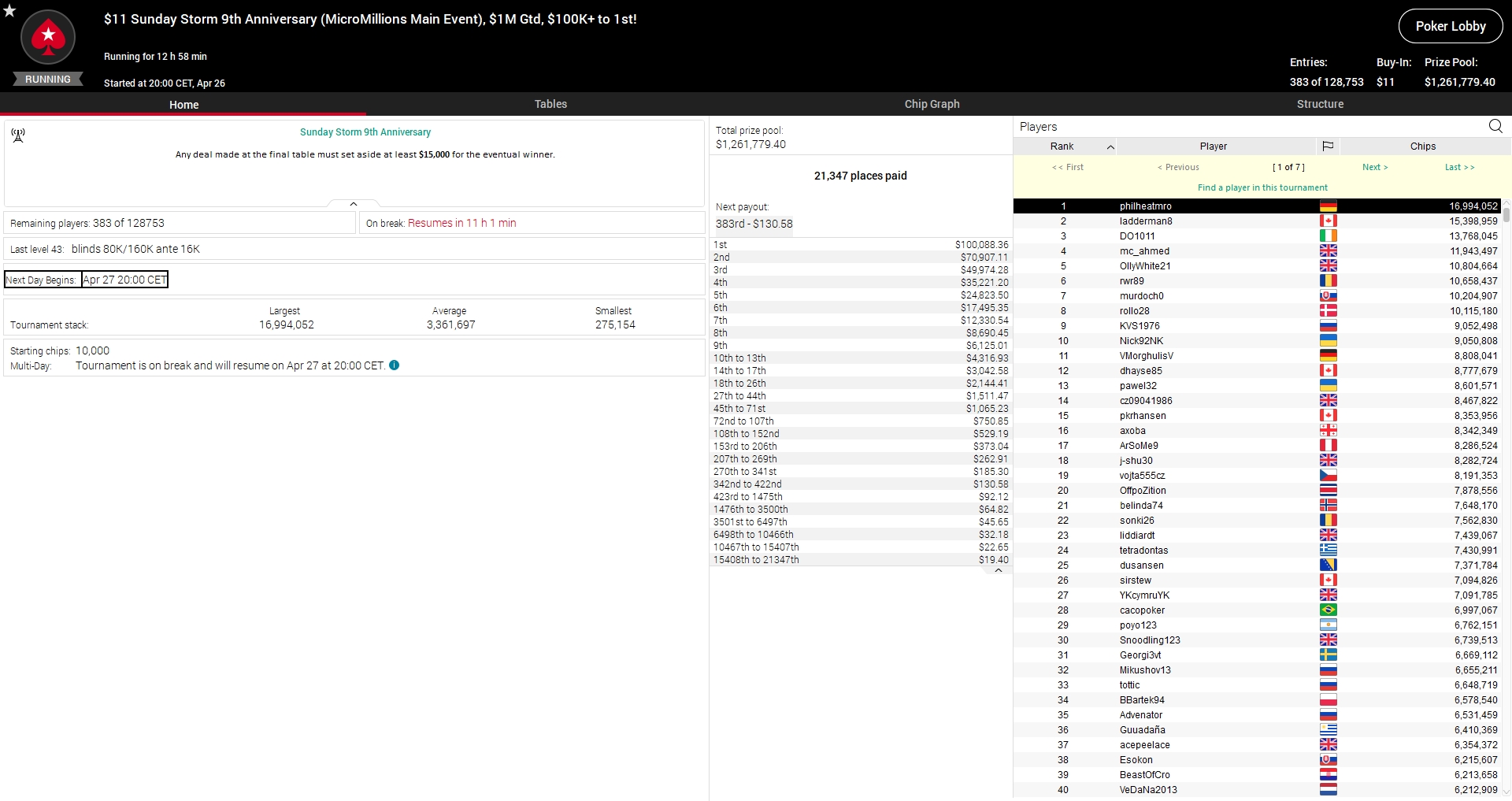Go to the Previous players page
This screenshot has width=1512, height=801.
click(1178, 167)
